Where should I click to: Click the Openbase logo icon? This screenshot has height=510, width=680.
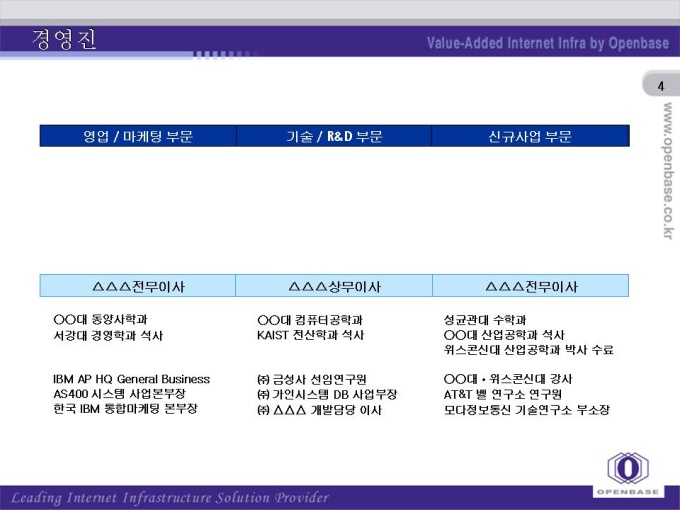pos(628,468)
